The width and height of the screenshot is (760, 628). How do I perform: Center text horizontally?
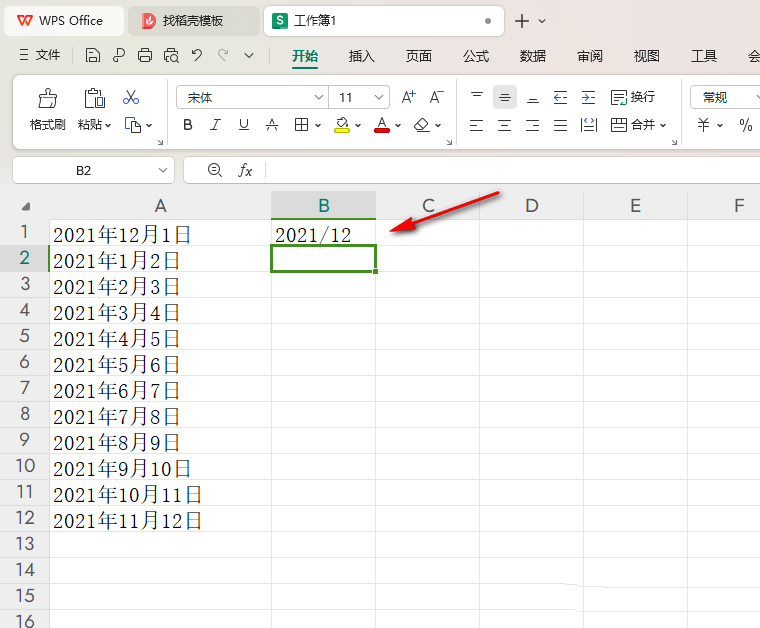(x=505, y=126)
